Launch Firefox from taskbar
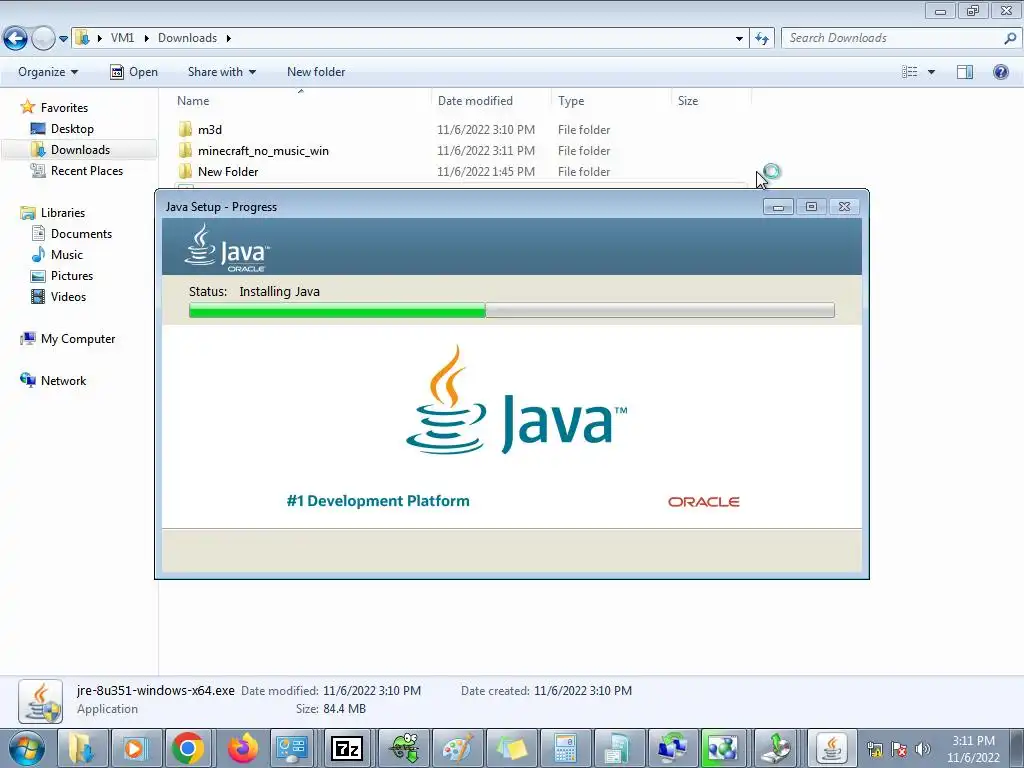Screen dimensions: 1024x768 click(242, 748)
